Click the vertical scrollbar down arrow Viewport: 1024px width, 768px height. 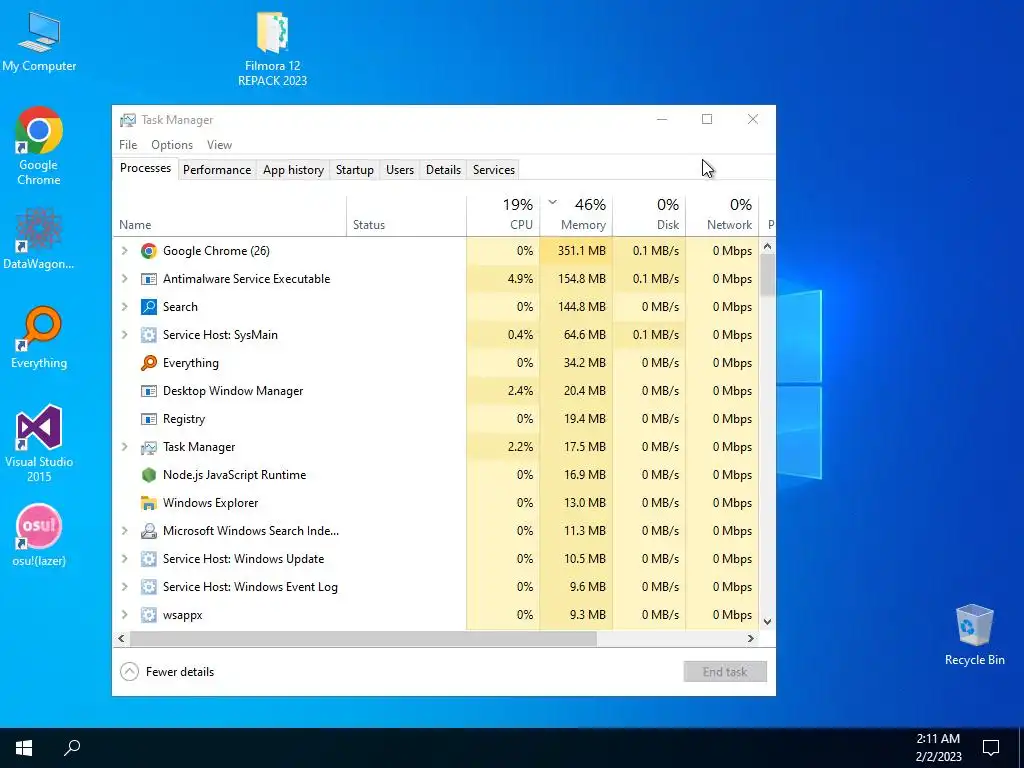(x=767, y=622)
